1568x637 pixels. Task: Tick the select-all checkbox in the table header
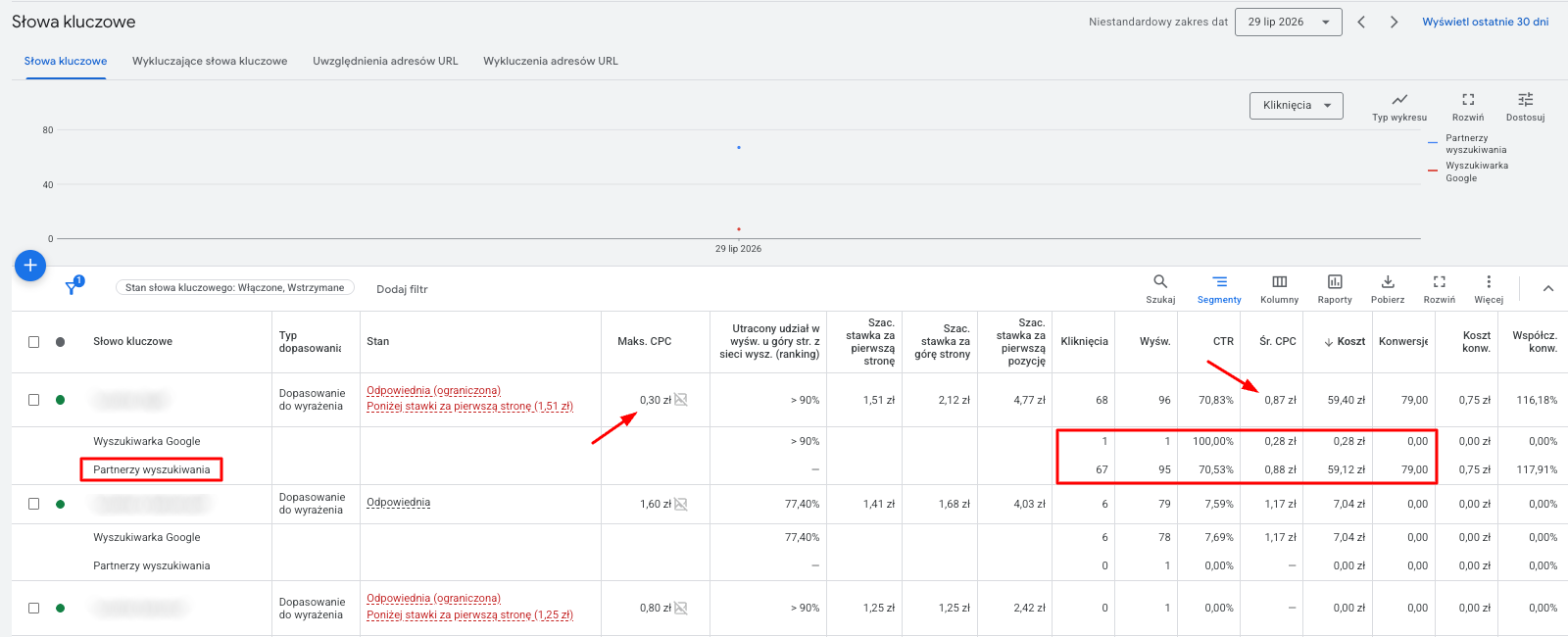pyautogui.click(x=34, y=342)
